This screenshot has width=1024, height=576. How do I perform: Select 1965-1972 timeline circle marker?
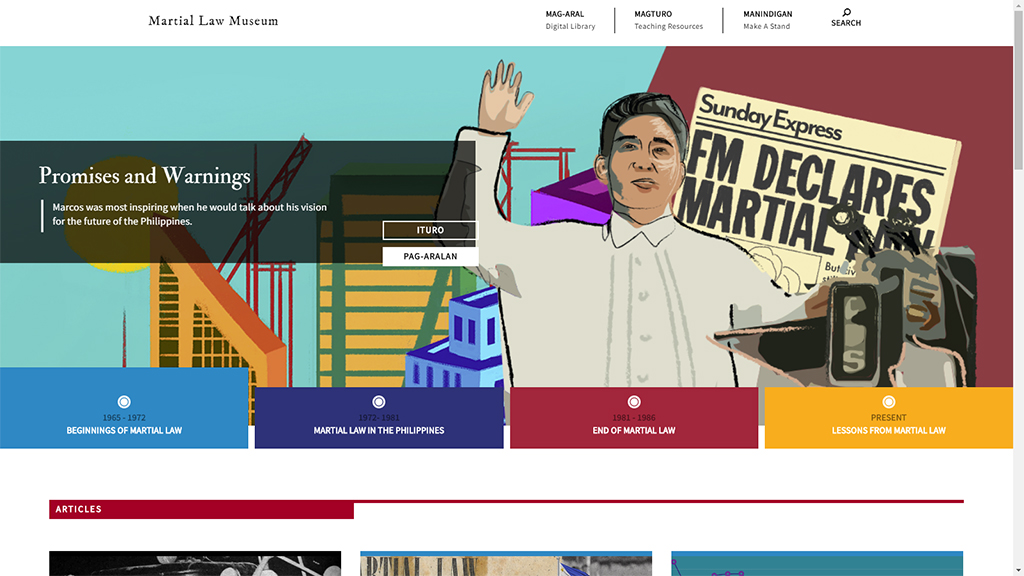tap(124, 402)
